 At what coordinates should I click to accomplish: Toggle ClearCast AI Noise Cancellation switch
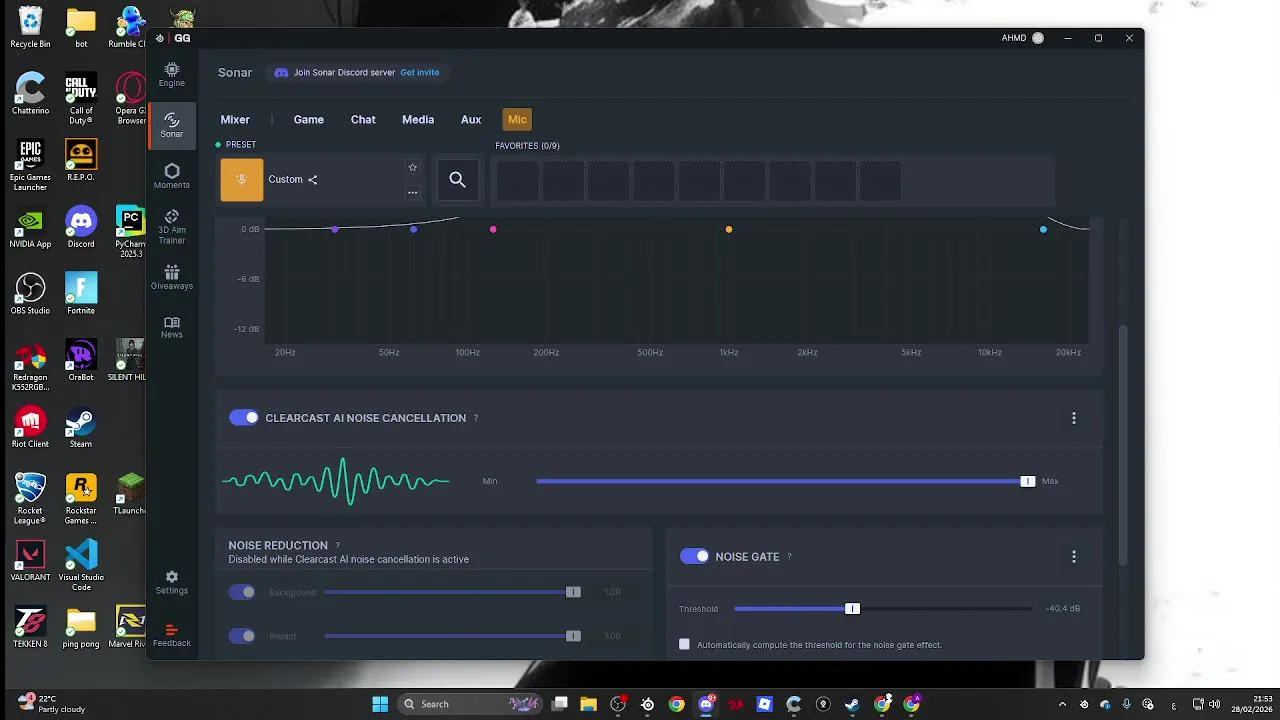244,418
